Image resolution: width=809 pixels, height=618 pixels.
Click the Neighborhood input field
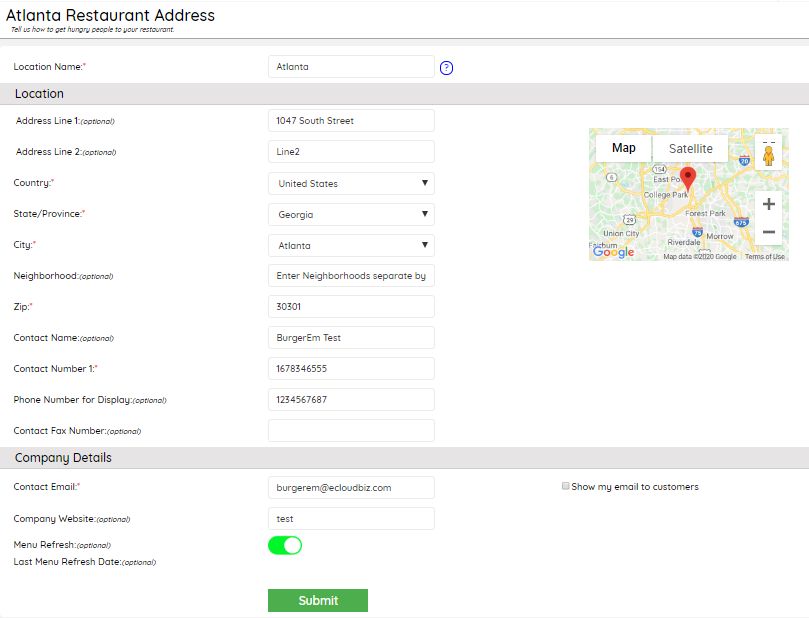click(351, 276)
